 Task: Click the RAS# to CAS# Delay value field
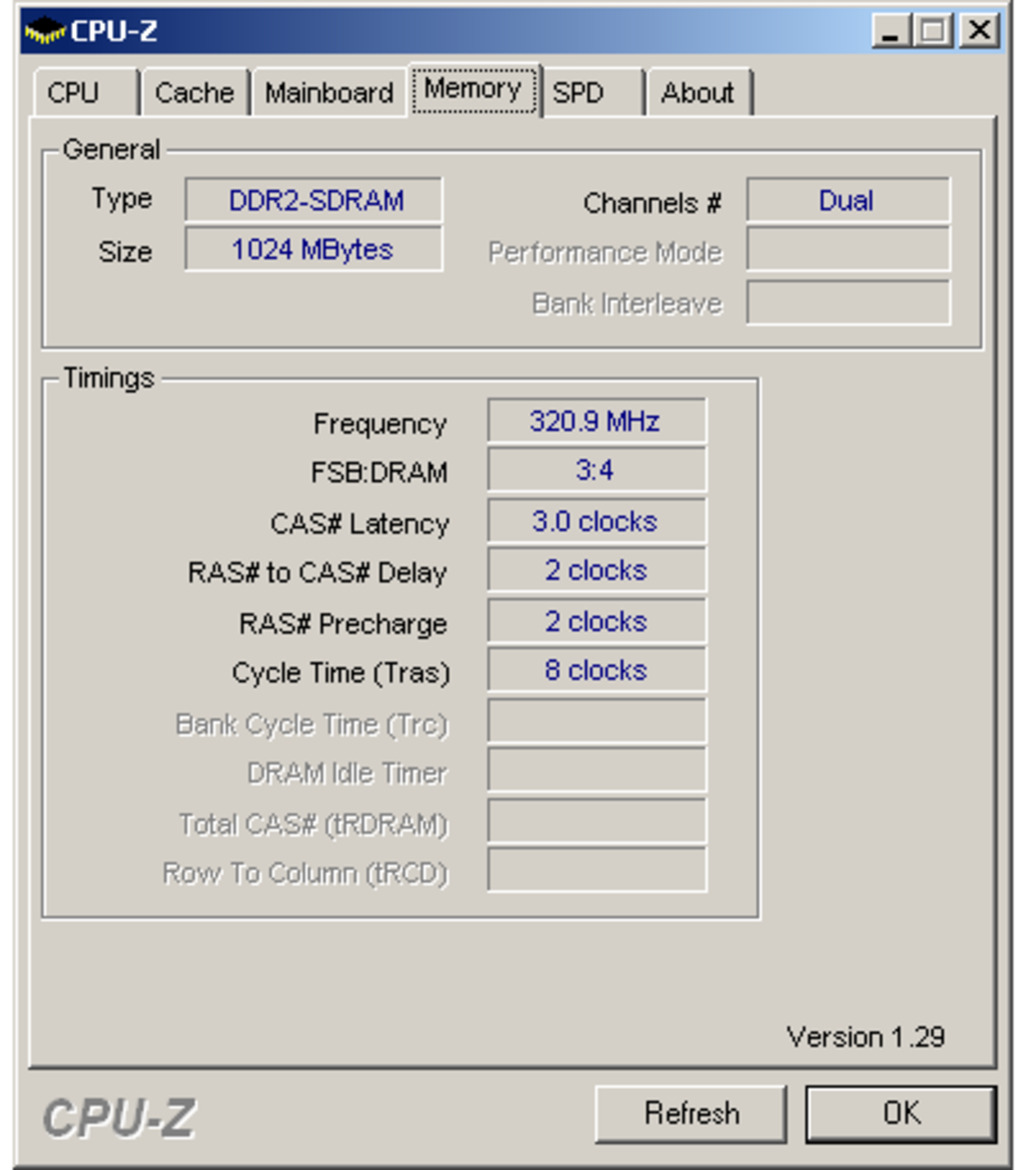point(596,570)
